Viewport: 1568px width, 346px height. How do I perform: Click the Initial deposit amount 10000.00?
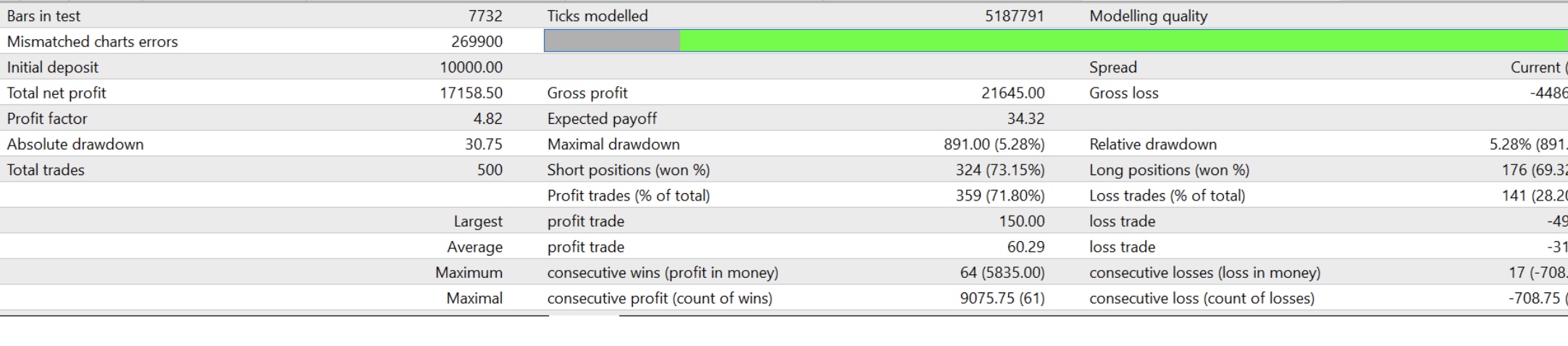pos(471,67)
